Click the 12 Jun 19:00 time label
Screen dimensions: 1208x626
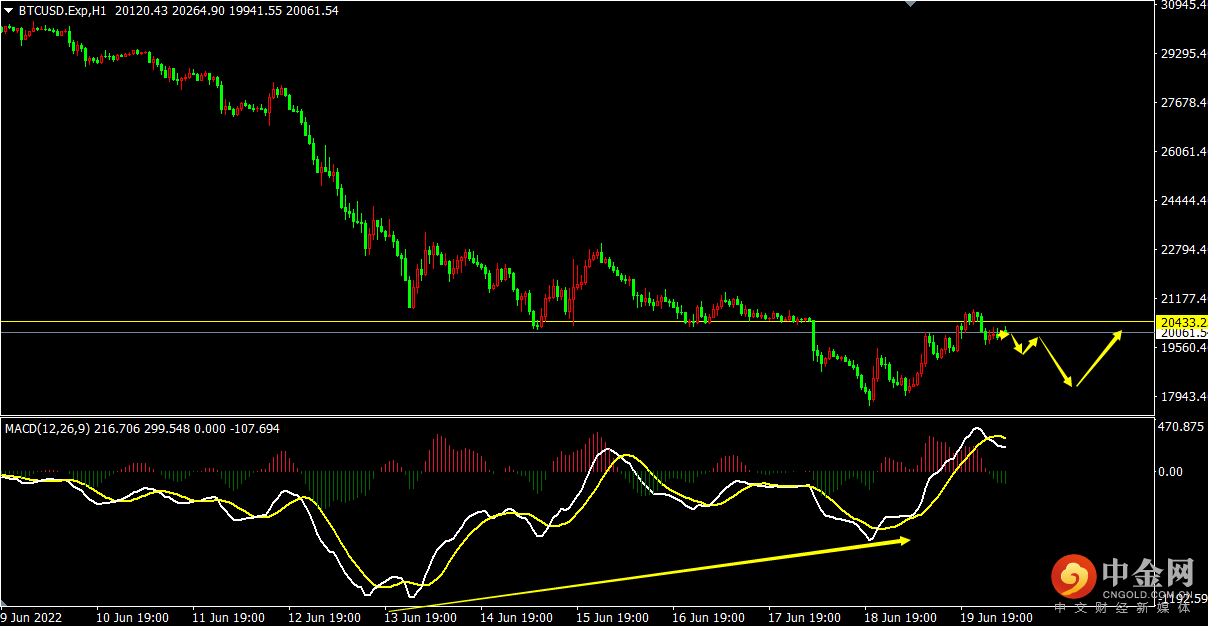click(x=325, y=618)
